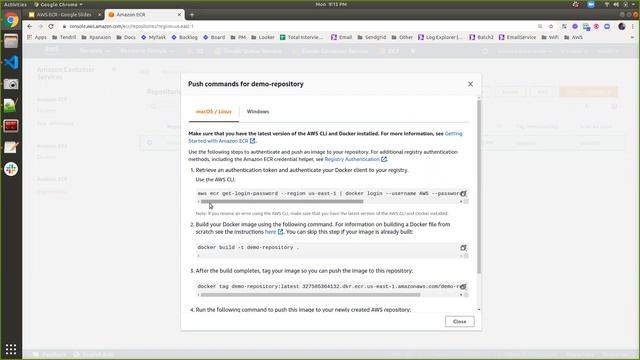Go back in browser history
640x360 pixels.
(x=29, y=26)
